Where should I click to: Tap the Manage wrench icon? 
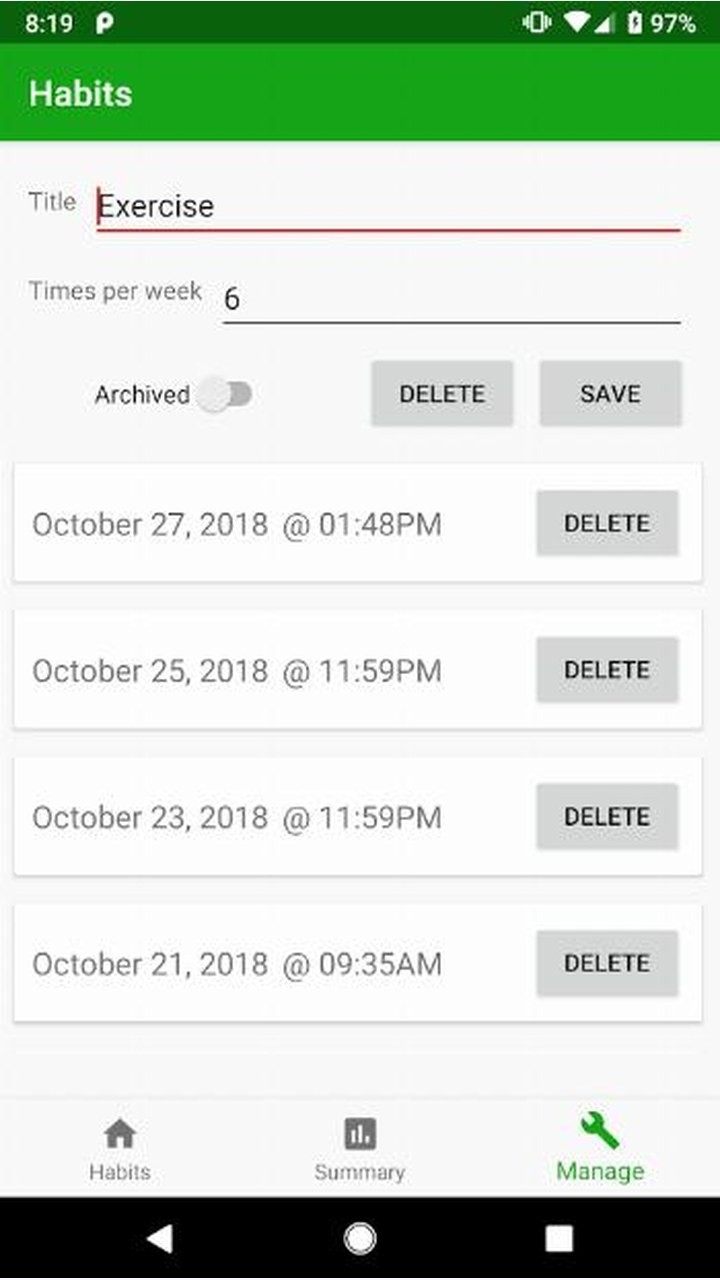pos(599,1130)
